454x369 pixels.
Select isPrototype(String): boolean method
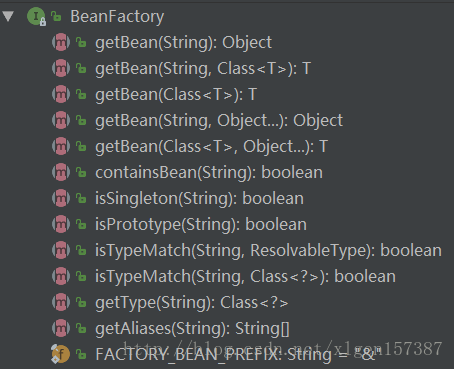pyautogui.click(x=201, y=225)
